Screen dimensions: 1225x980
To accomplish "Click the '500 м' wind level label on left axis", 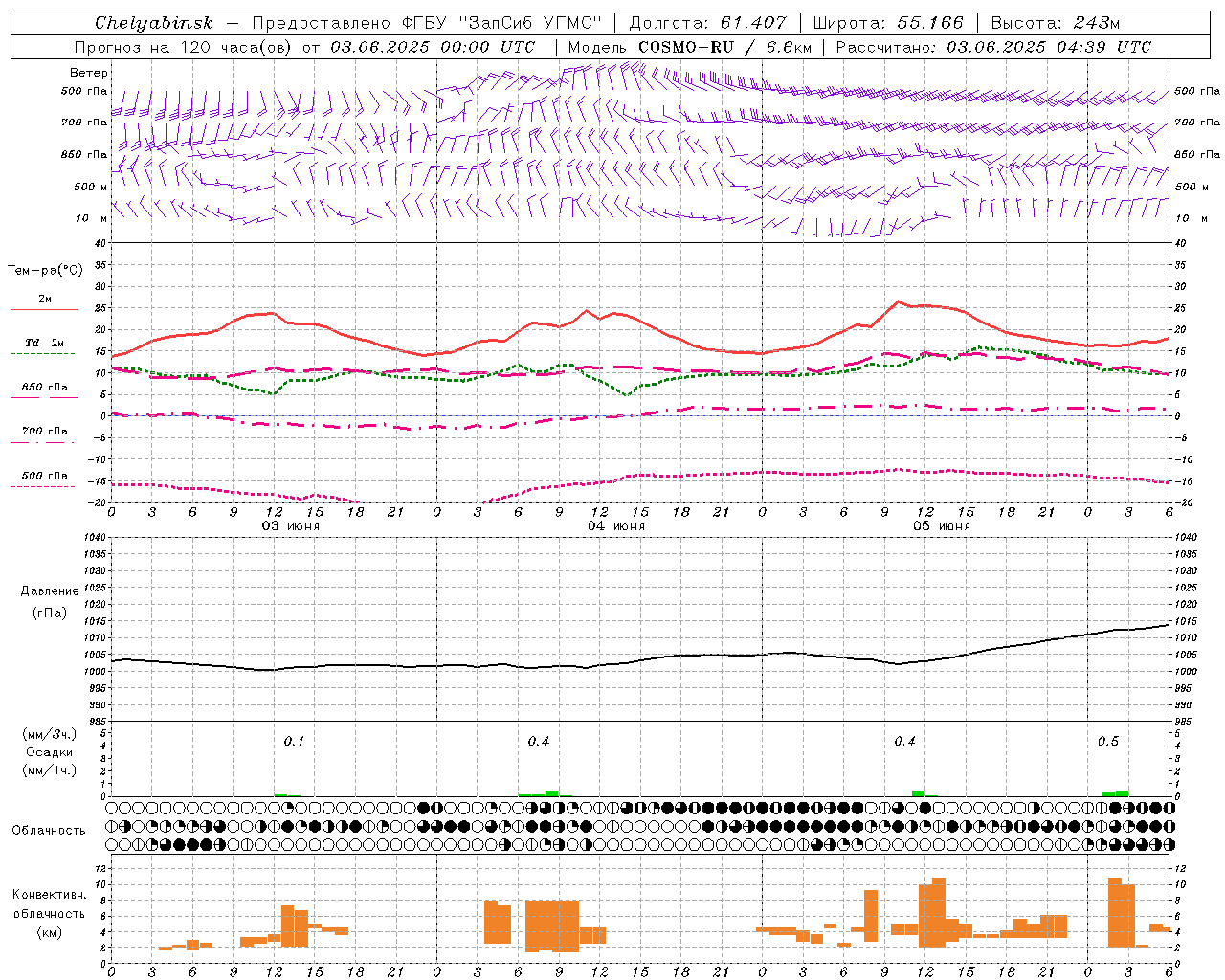I will point(91,187).
